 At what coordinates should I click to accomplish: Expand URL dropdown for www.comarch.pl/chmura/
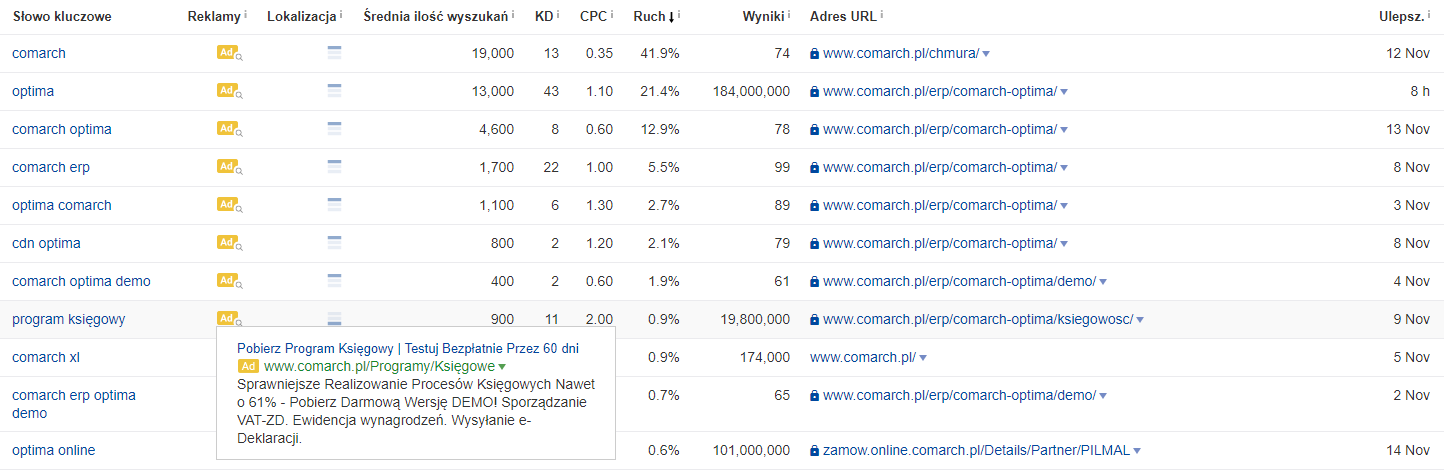(x=986, y=54)
